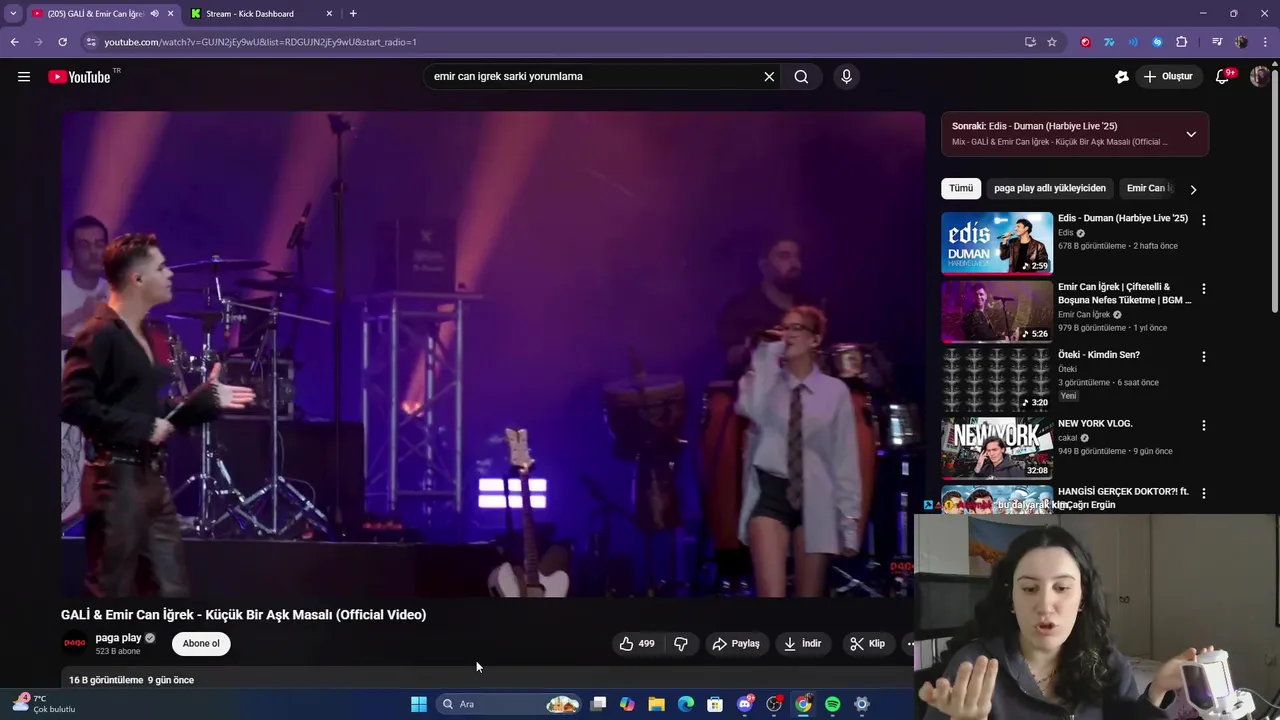Select the 'Tümü' filter chip
This screenshot has width=1280, height=720.
click(961, 188)
